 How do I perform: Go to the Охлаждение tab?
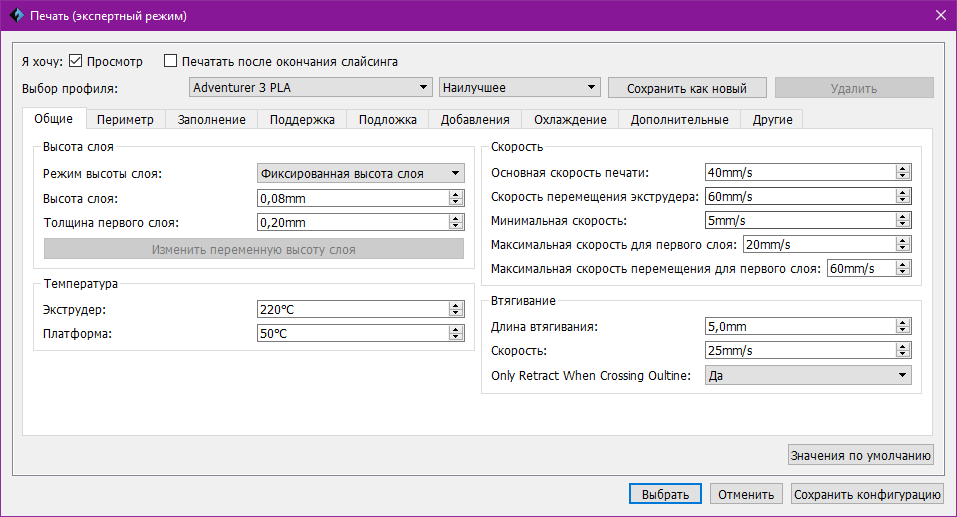[569, 120]
